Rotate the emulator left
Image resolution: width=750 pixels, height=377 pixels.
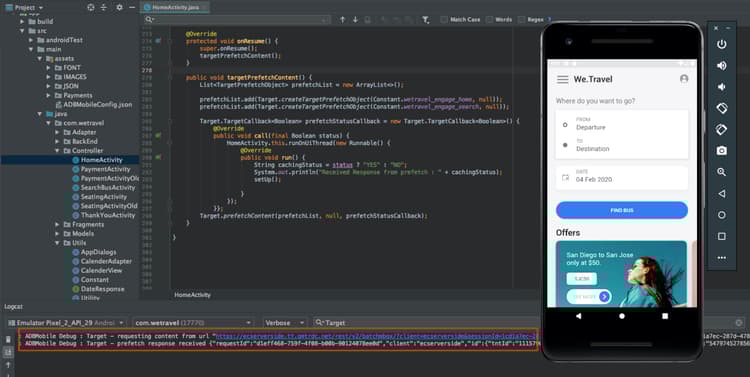click(x=721, y=108)
